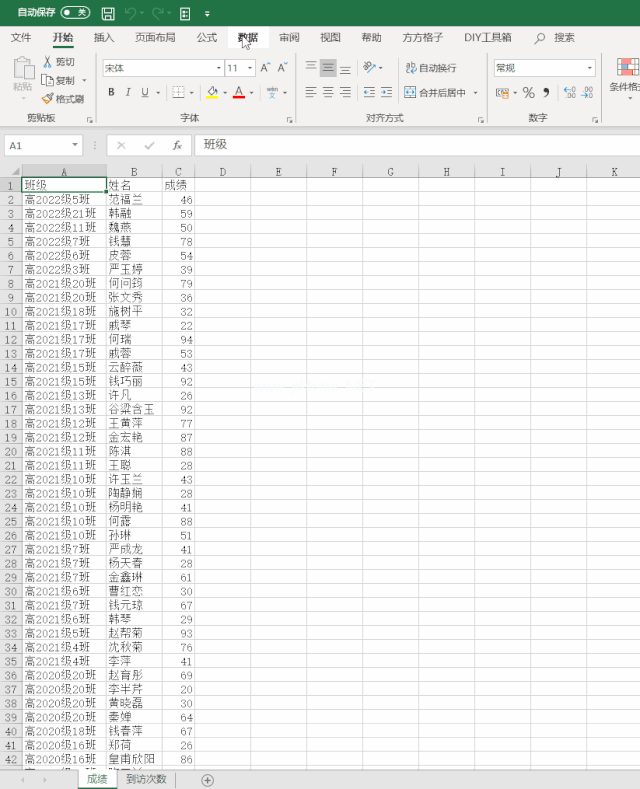Toggle the AutoSave switch

pos(75,13)
